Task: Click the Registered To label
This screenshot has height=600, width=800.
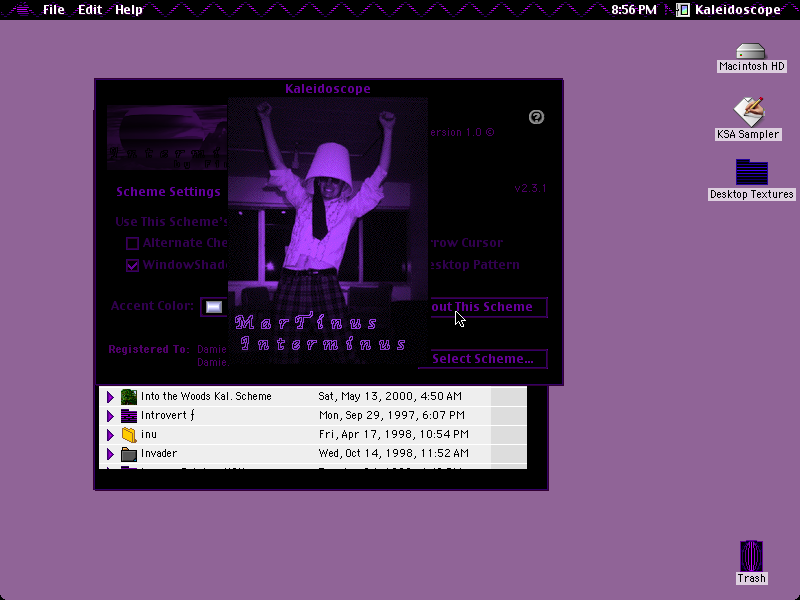Action: (x=149, y=349)
